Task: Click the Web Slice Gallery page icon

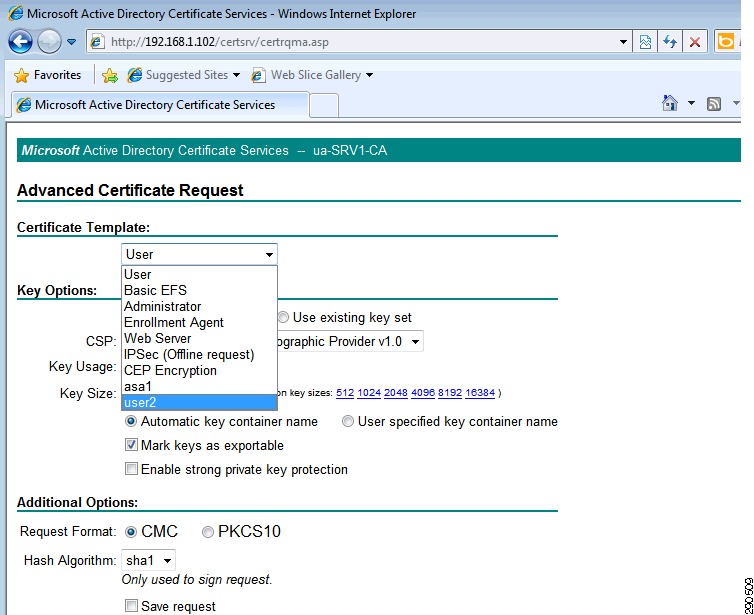Action: 259,75
